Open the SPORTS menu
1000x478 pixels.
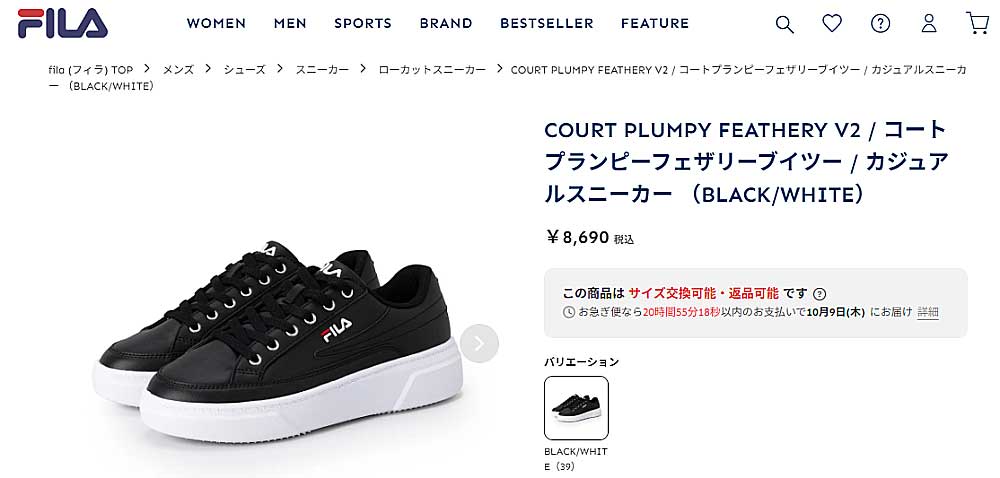[x=363, y=23]
